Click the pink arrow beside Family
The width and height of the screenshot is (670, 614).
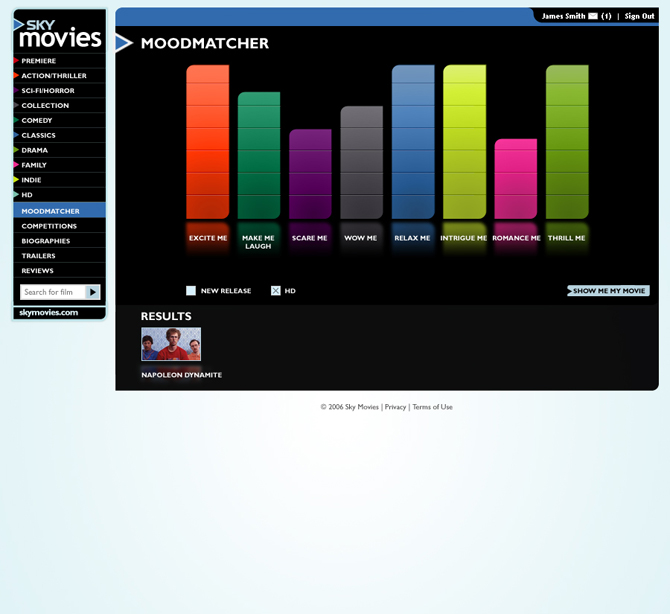pyautogui.click(x=17, y=165)
